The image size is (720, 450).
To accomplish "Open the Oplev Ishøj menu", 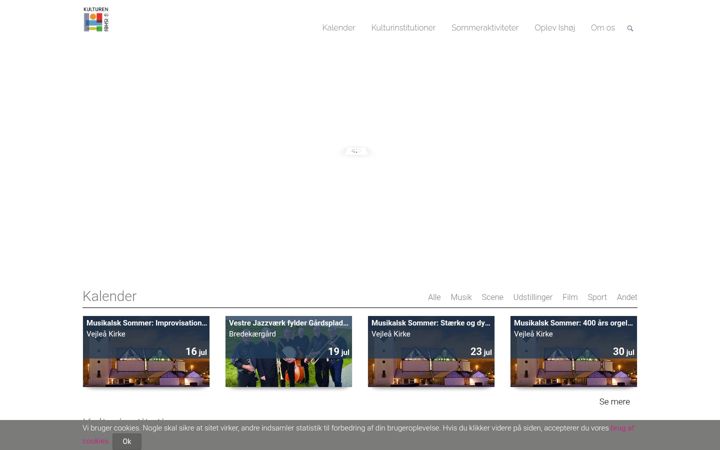I will (555, 28).
